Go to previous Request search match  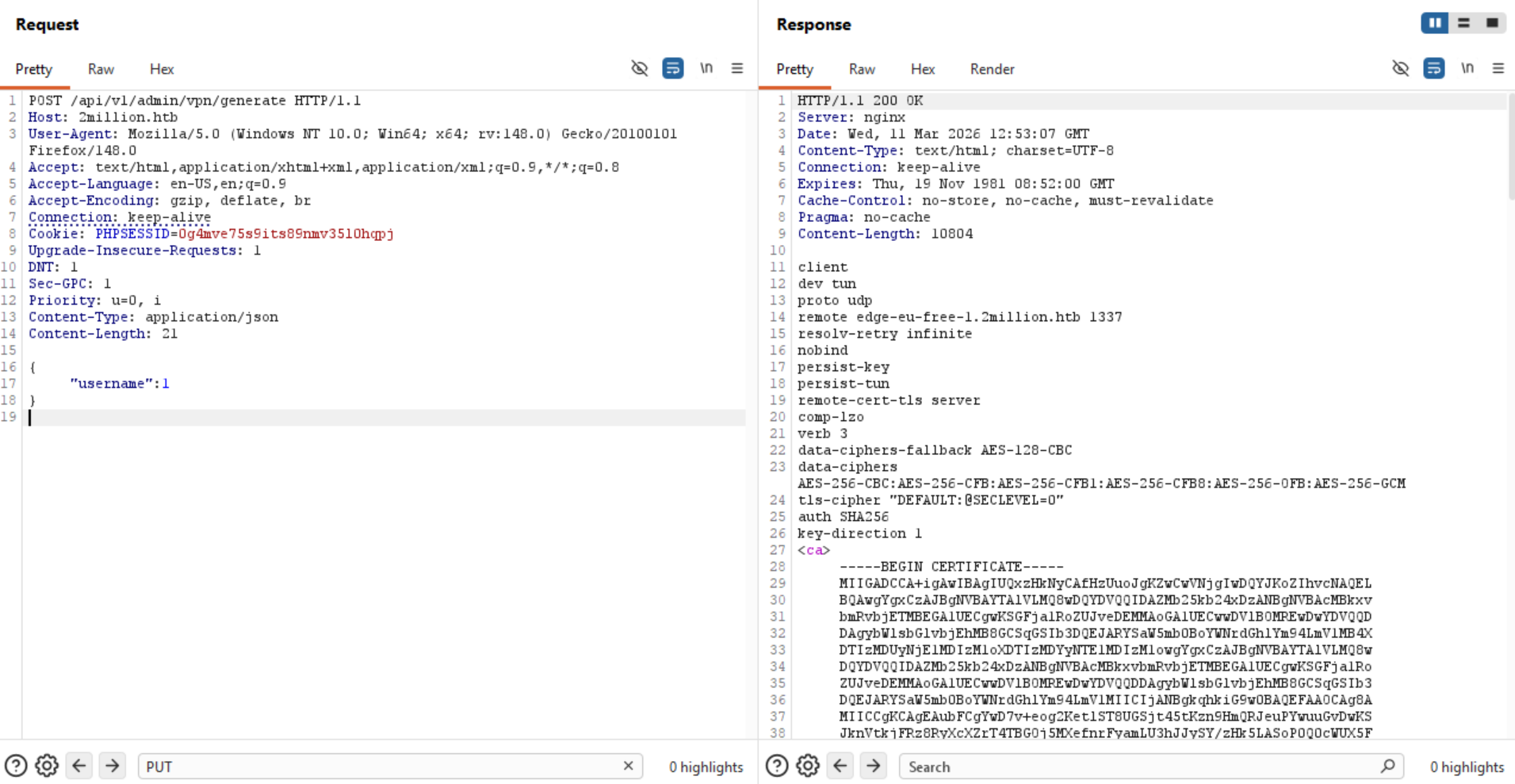78,766
